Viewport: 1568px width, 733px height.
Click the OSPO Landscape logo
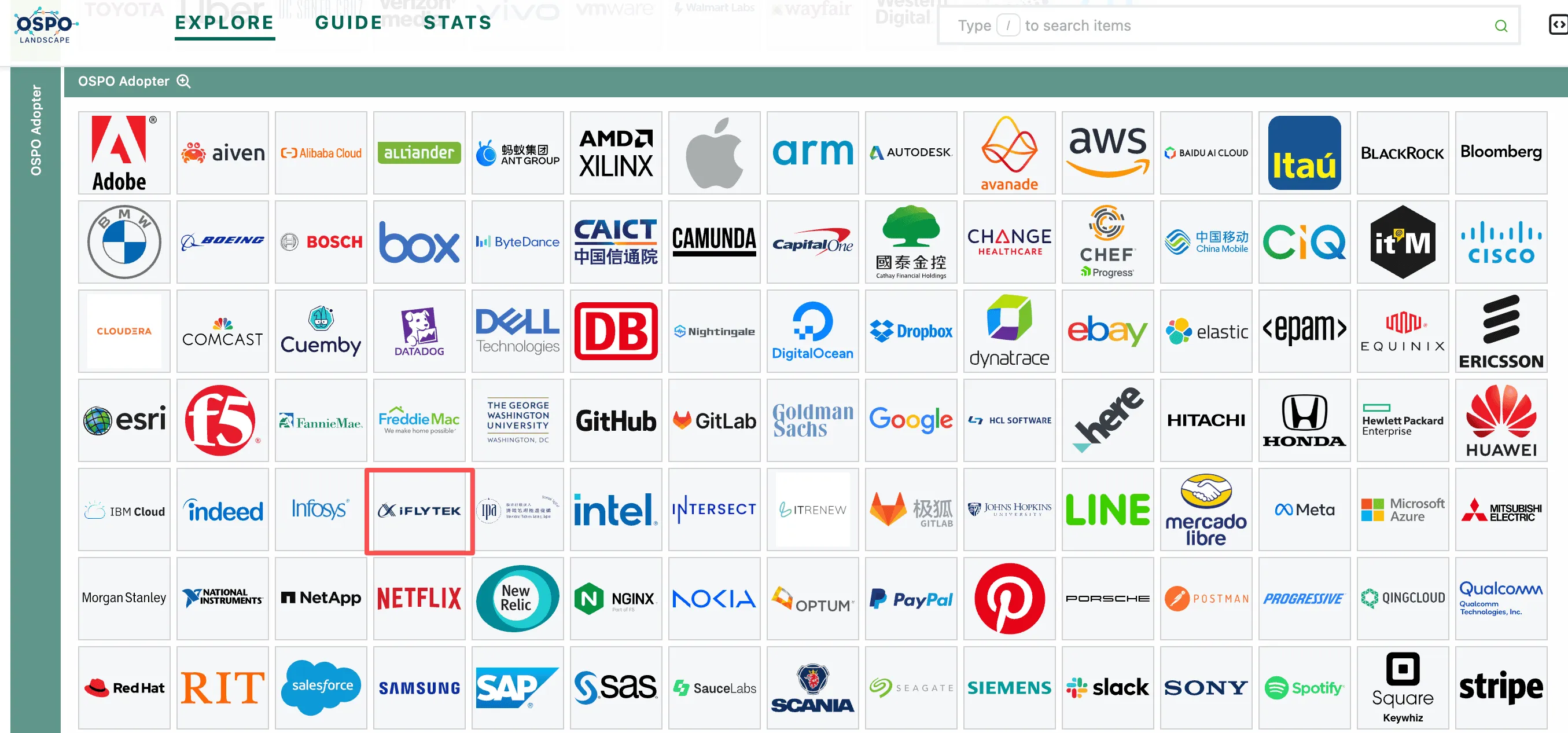tap(46, 25)
